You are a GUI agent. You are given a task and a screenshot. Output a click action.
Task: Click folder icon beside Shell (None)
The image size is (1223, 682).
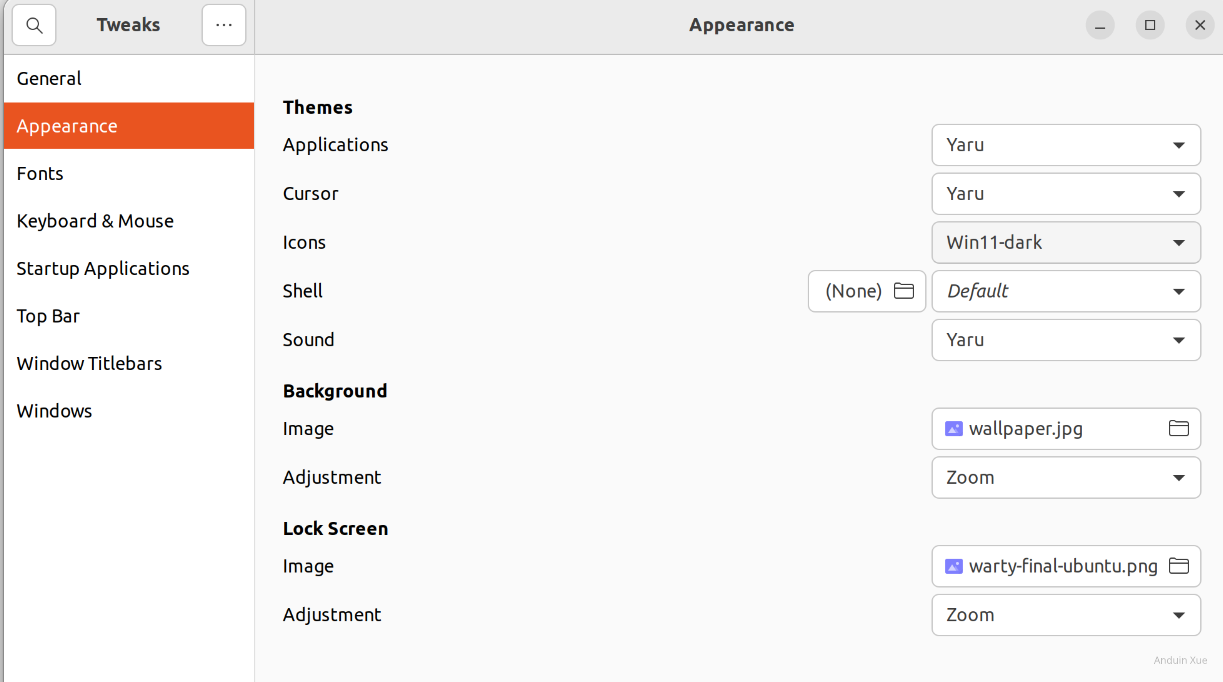click(x=904, y=291)
